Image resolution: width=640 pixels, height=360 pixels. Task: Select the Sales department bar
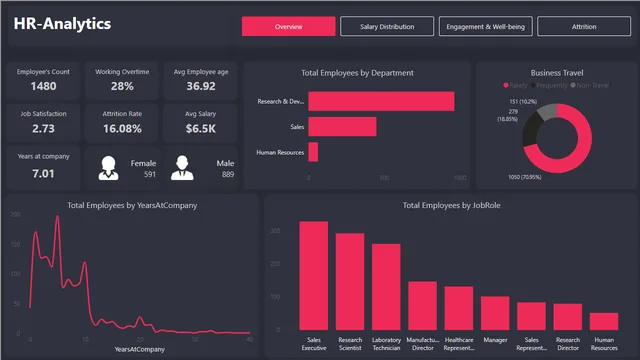point(342,127)
